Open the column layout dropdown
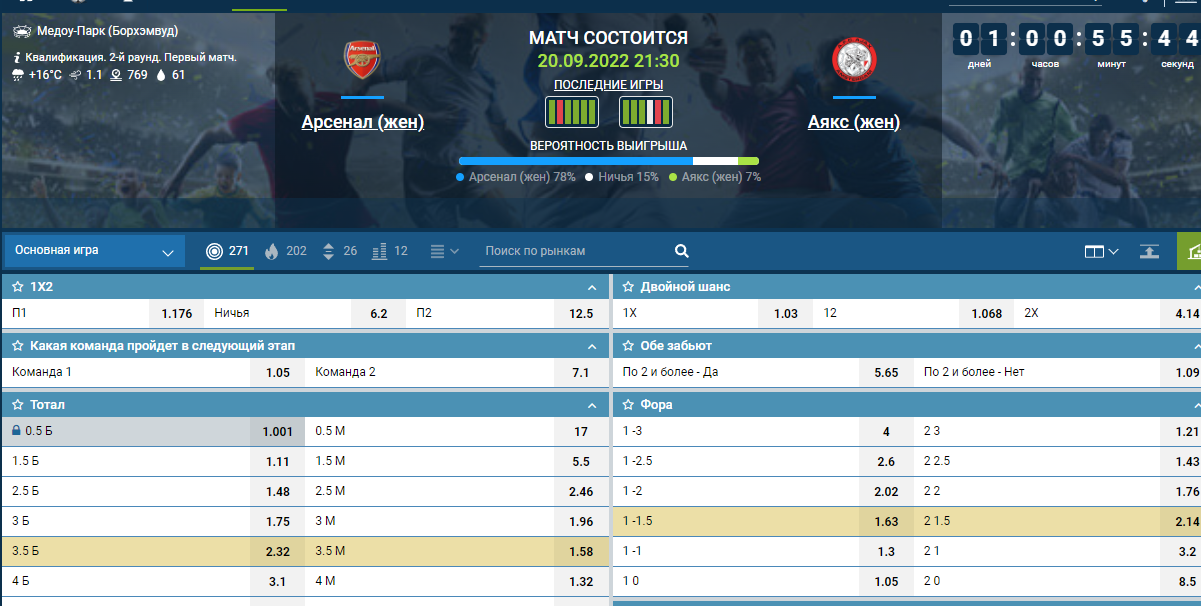This screenshot has width=1201, height=606. 1101,251
